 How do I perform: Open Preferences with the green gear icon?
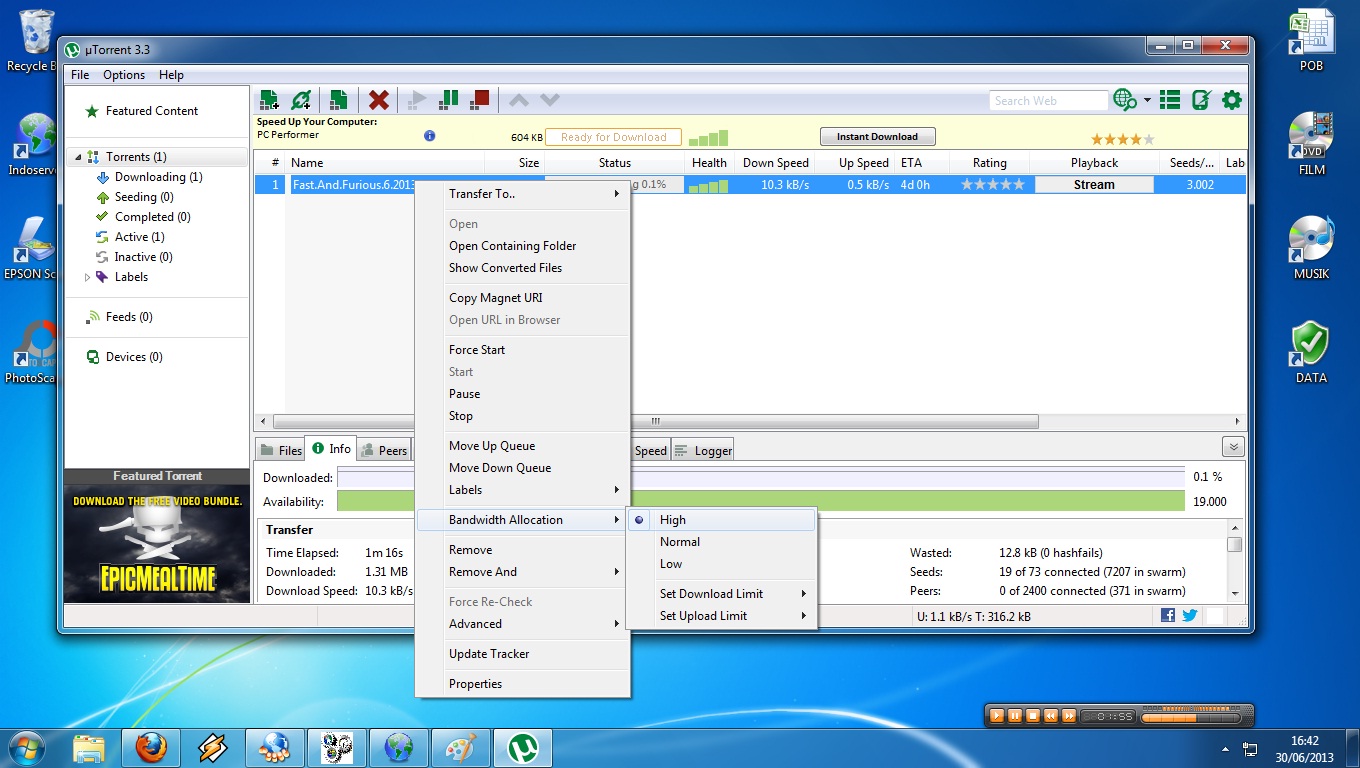coord(1232,100)
